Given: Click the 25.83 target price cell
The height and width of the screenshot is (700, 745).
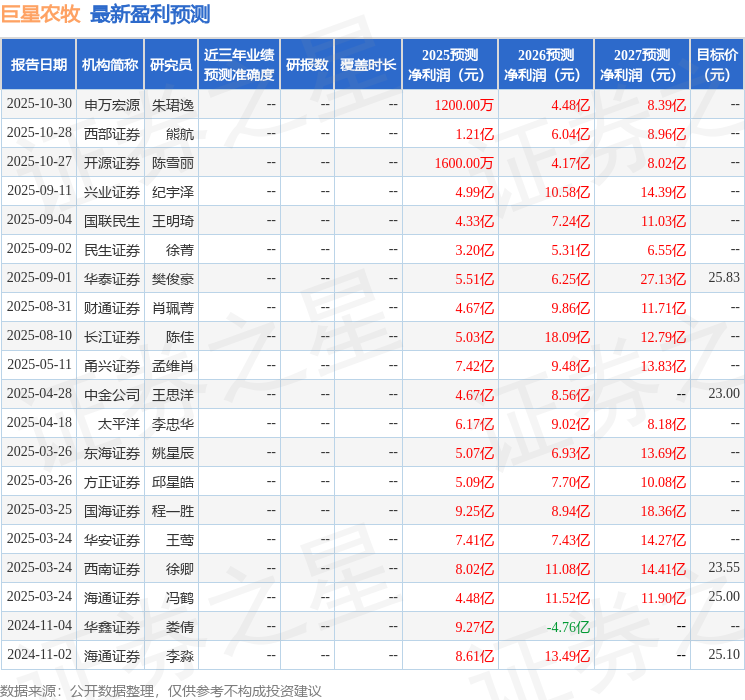Looking at the screenshot, I should coord(723,278).
